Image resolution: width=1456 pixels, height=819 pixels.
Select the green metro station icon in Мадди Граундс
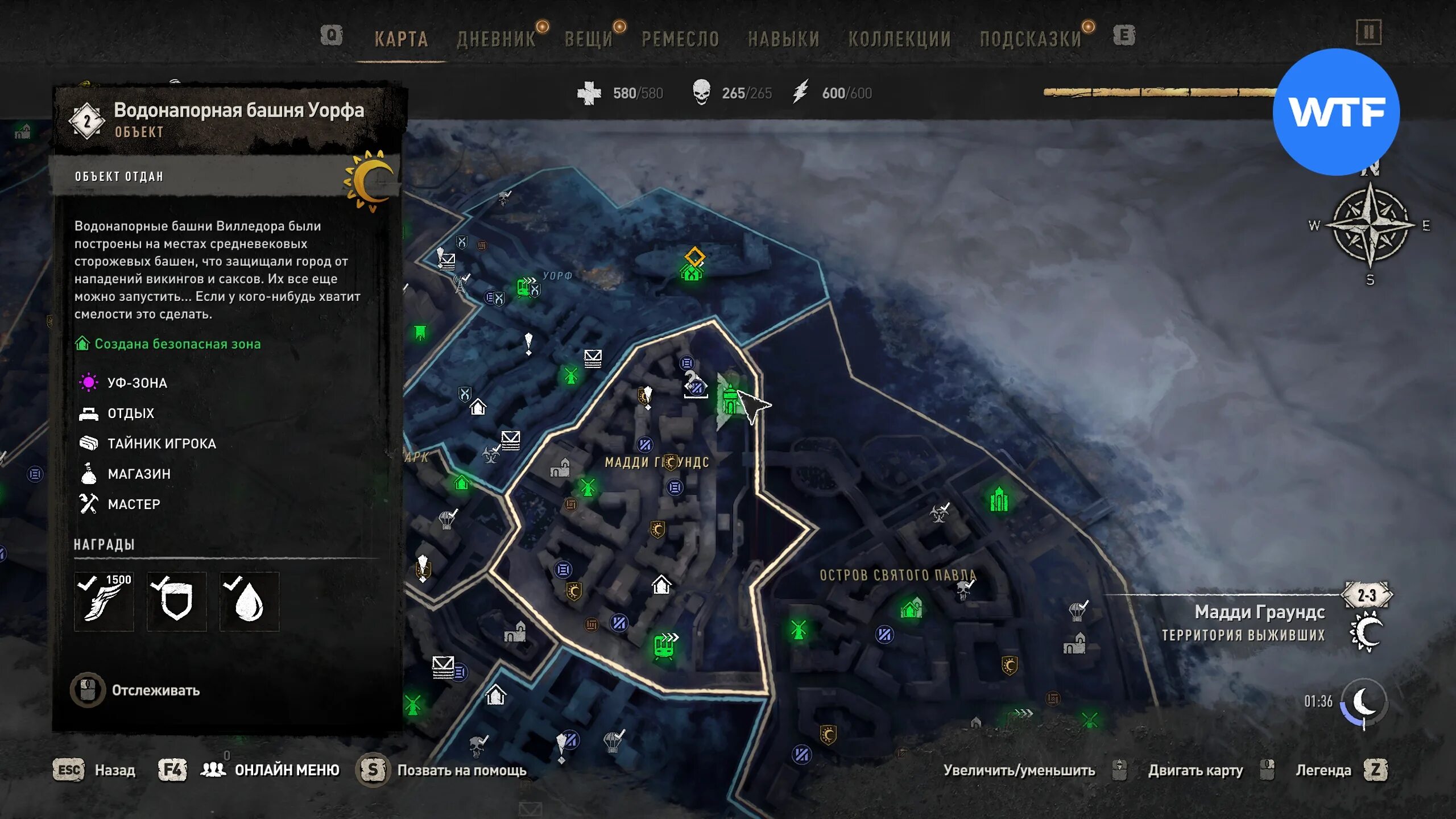[665, 646]
